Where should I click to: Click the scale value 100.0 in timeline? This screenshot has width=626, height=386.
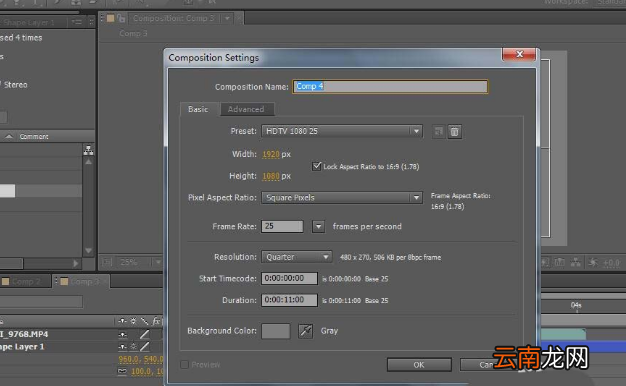click(142, 371)
